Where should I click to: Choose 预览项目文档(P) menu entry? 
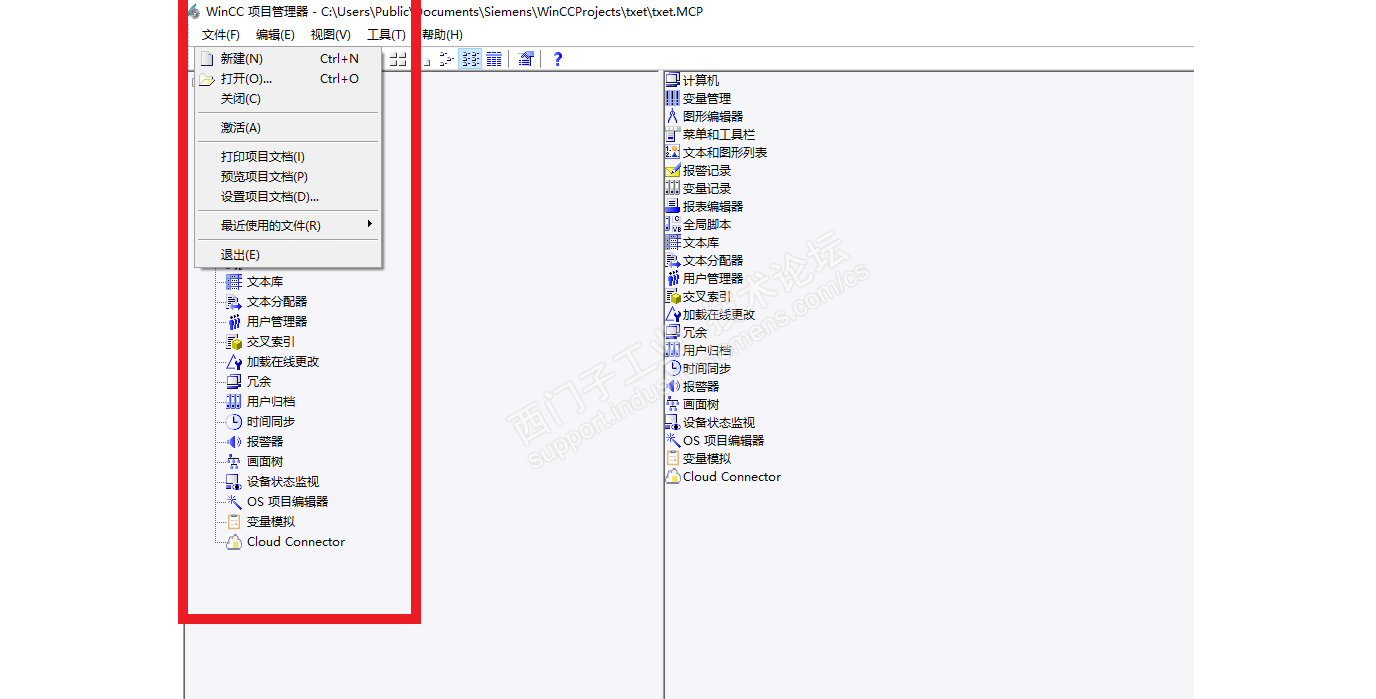pyautogui.click(x=288, y=177)
